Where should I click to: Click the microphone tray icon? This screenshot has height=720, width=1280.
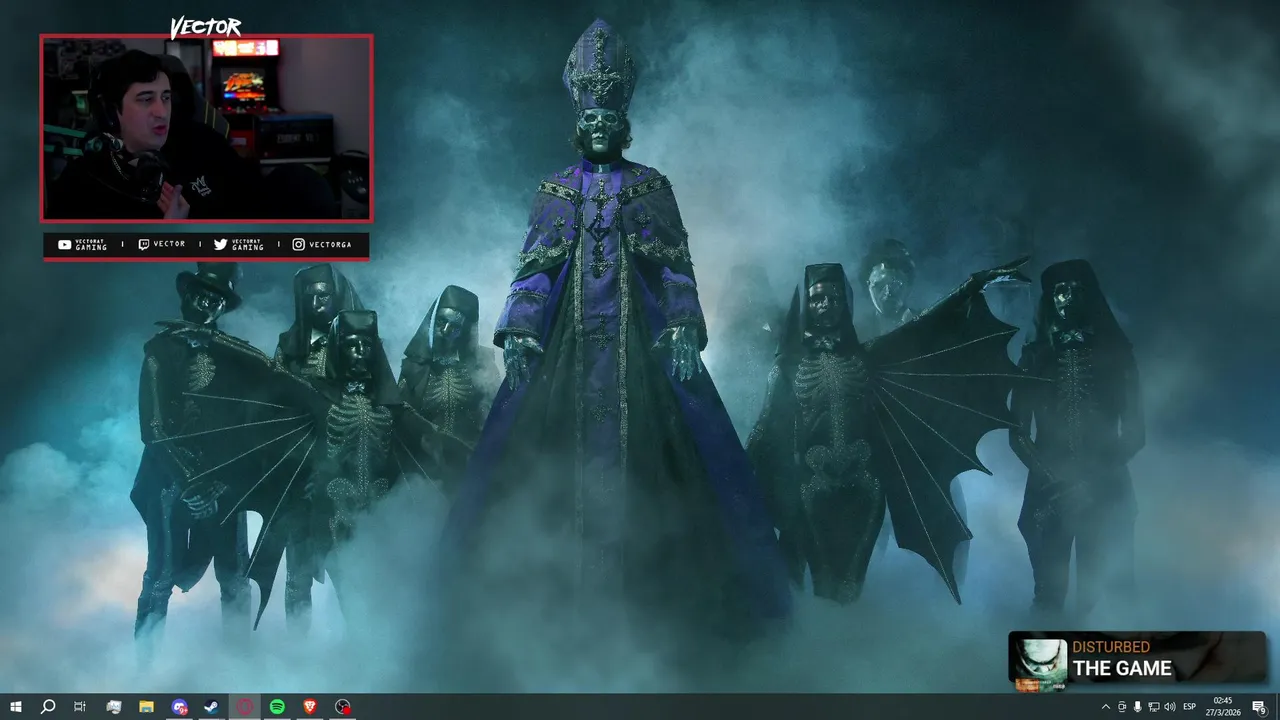(x=1138, y=707)
